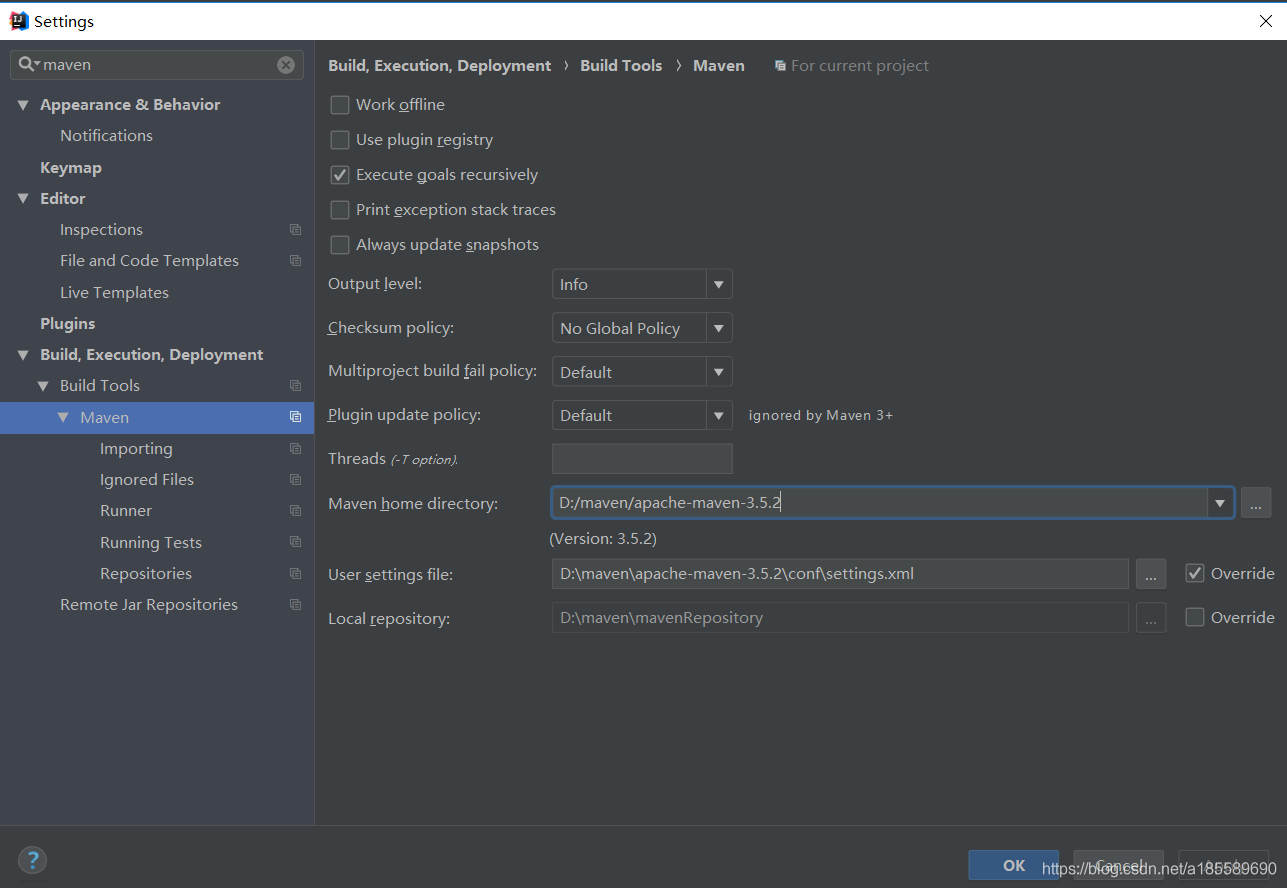Click the OK button
This screenshot has width=1287, height=888.
click(1014, 865)
